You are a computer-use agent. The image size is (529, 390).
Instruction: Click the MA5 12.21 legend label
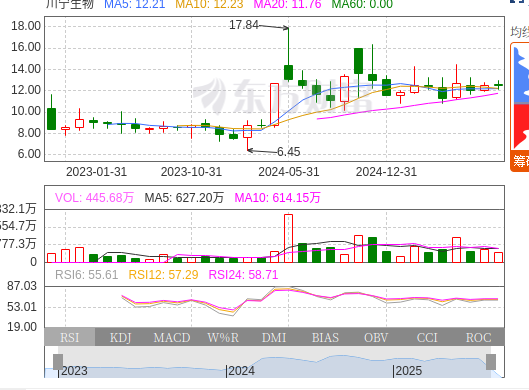135,4
